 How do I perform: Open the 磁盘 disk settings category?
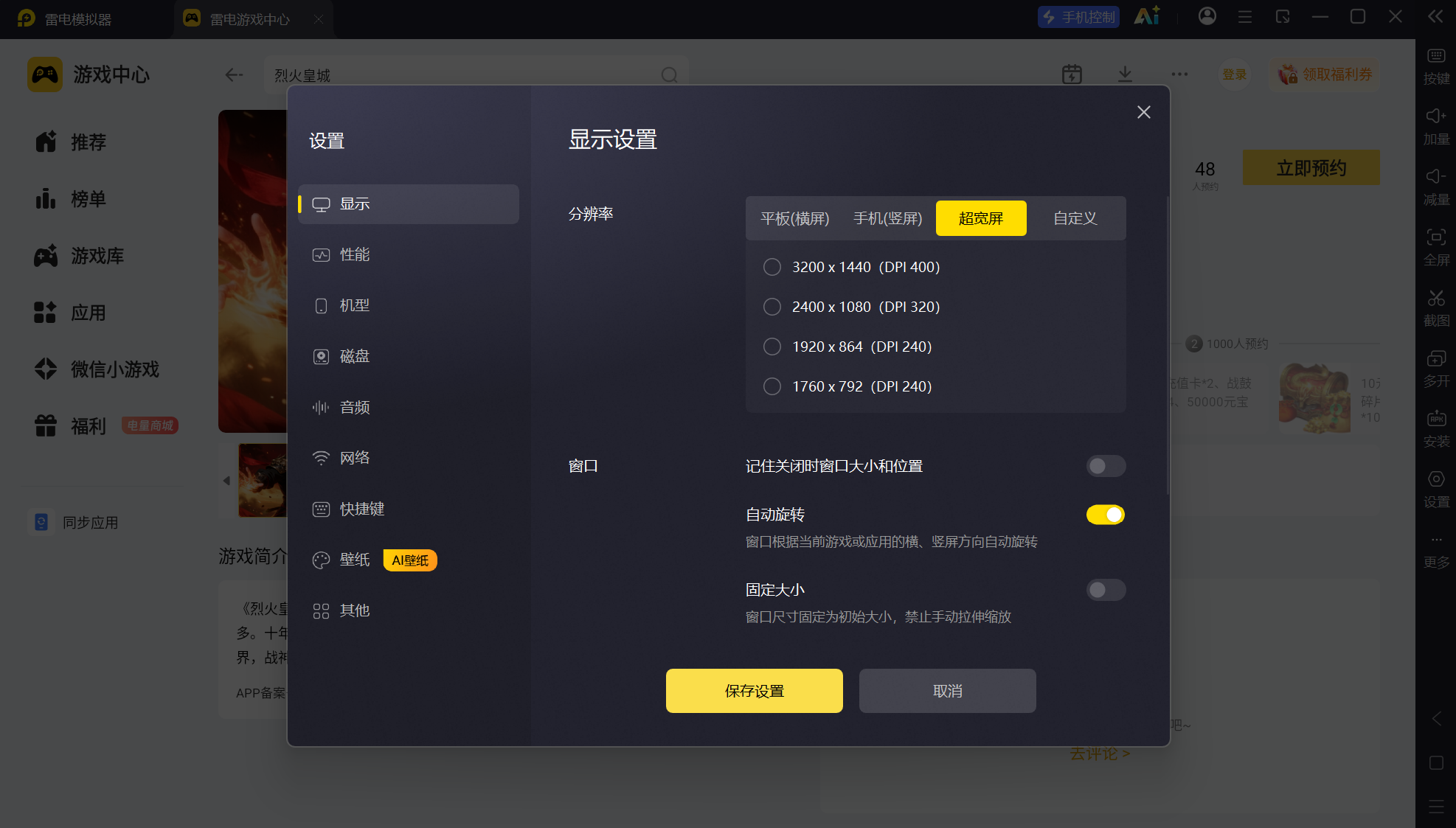coord(409,357)
